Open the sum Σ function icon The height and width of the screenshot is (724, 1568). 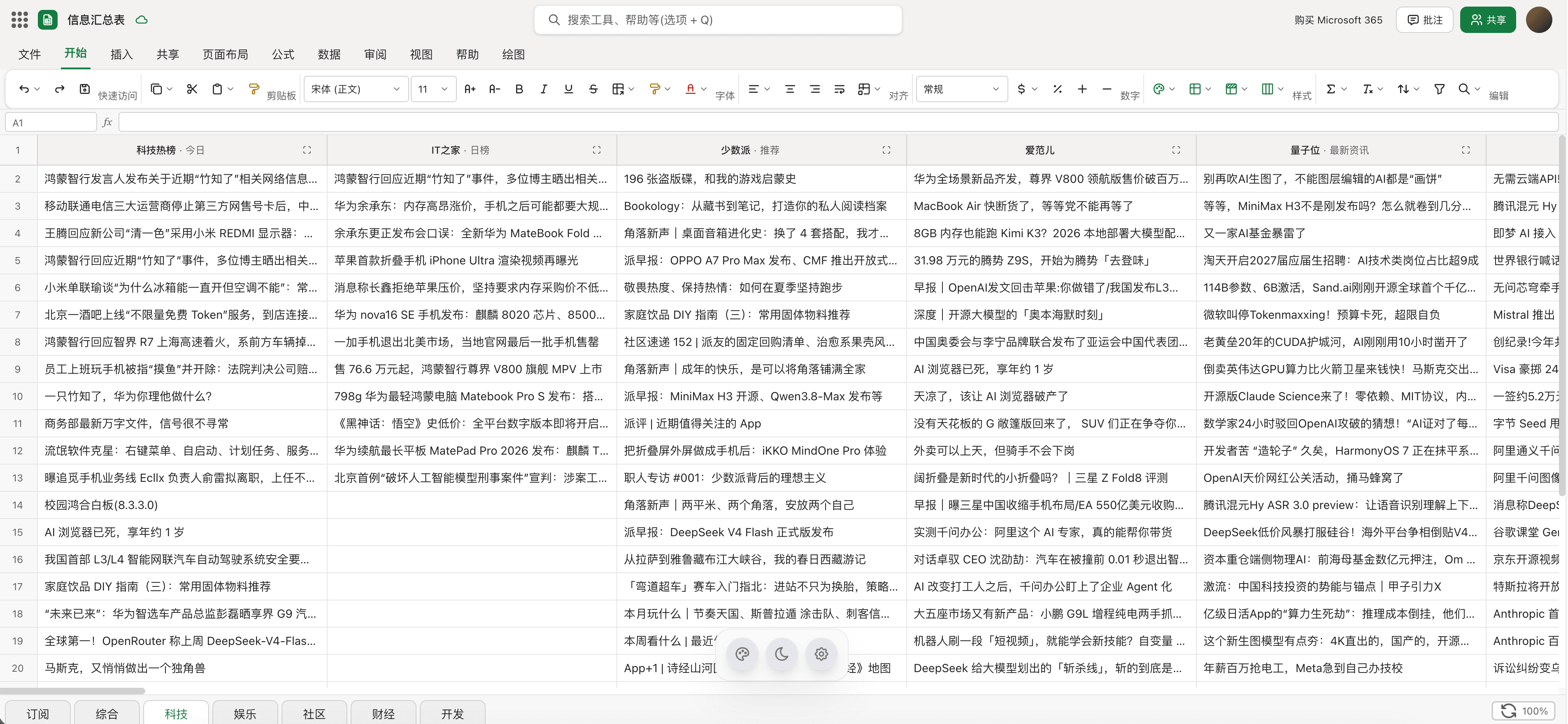coord(1331,89)
